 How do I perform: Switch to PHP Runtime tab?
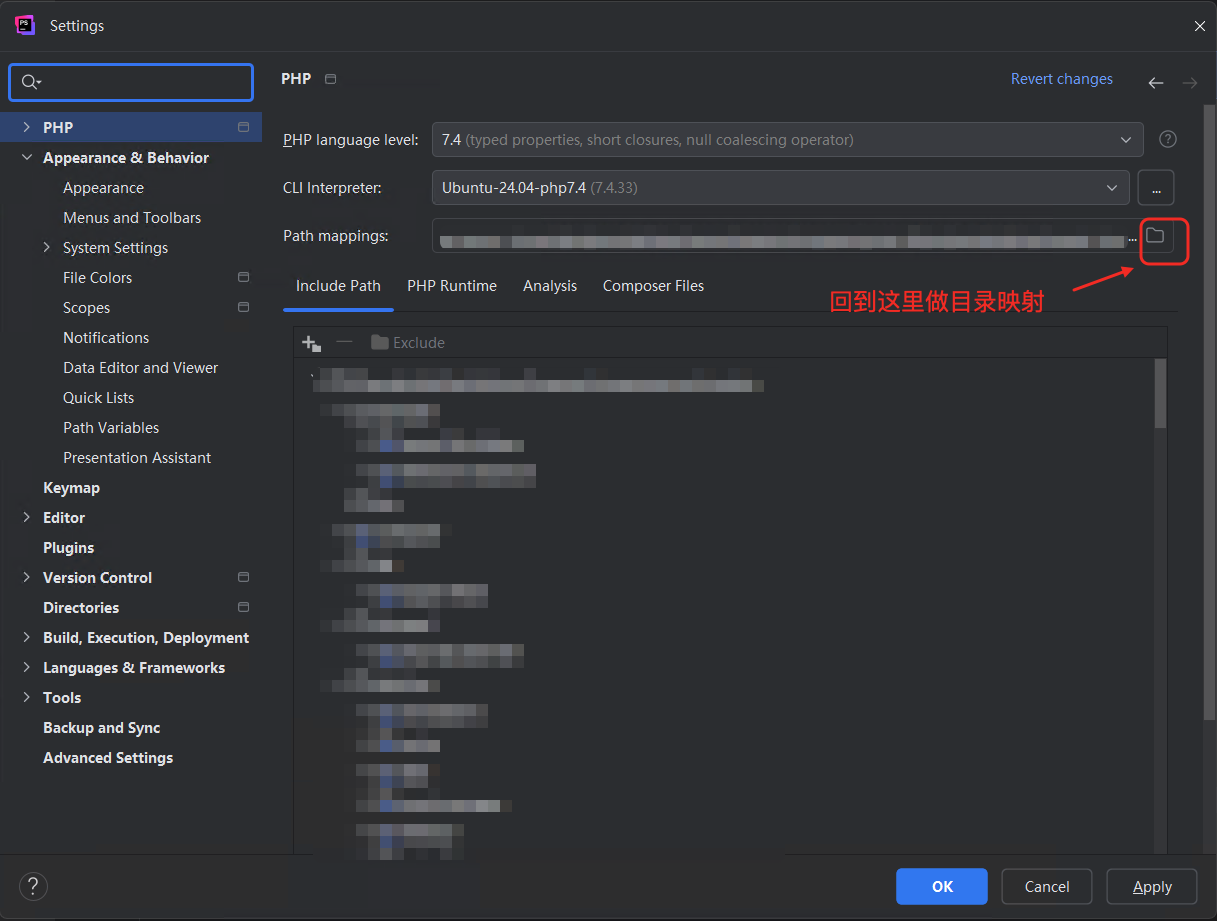click(452, 286)
